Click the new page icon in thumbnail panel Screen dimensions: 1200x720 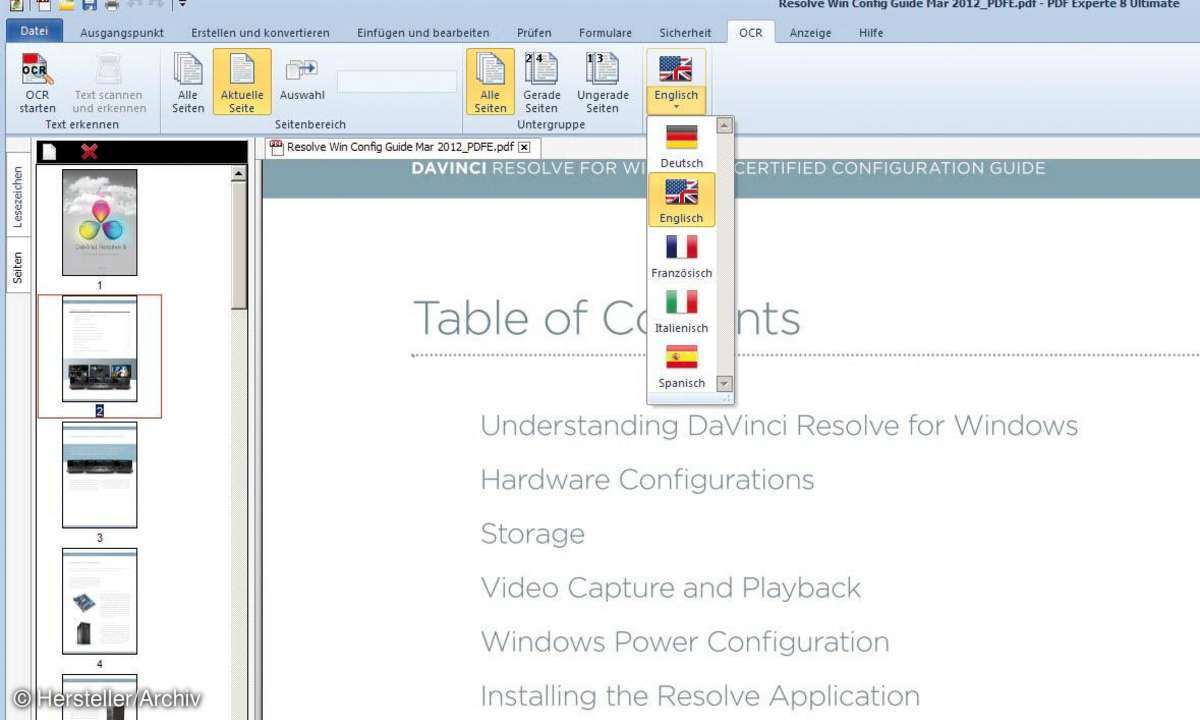tap(49, 152)
